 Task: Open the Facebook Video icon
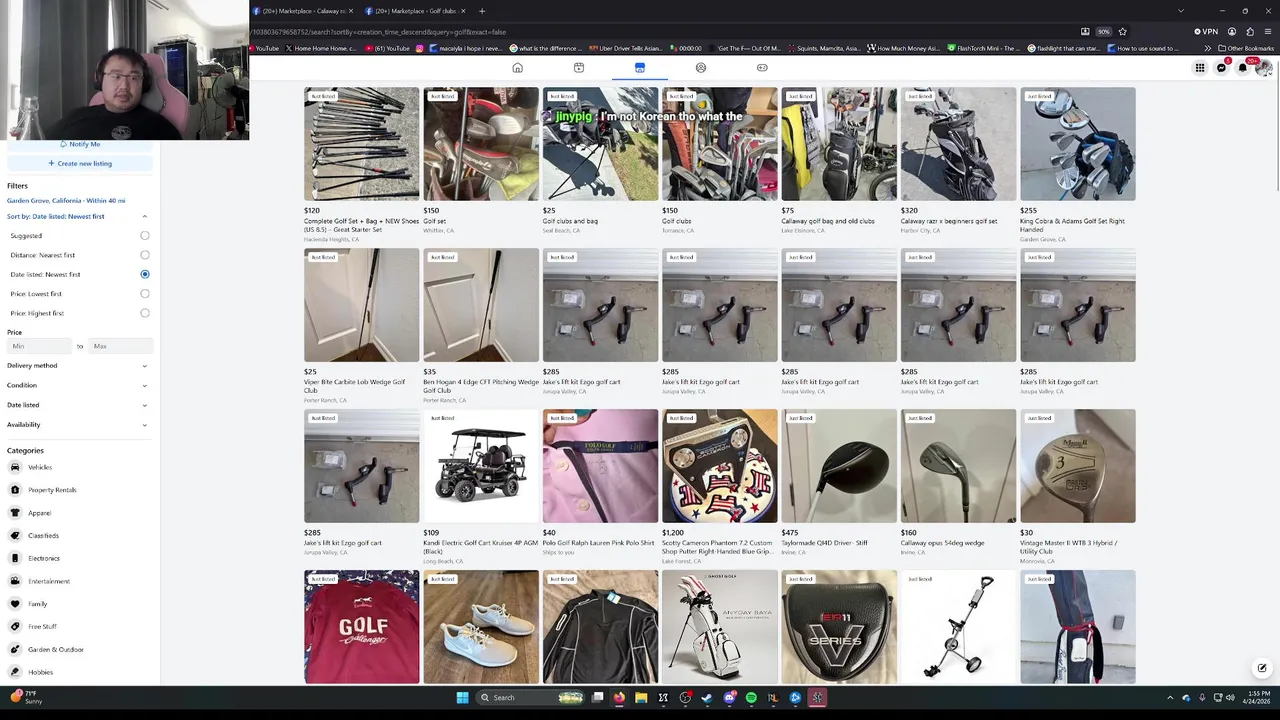click(578, 68)
